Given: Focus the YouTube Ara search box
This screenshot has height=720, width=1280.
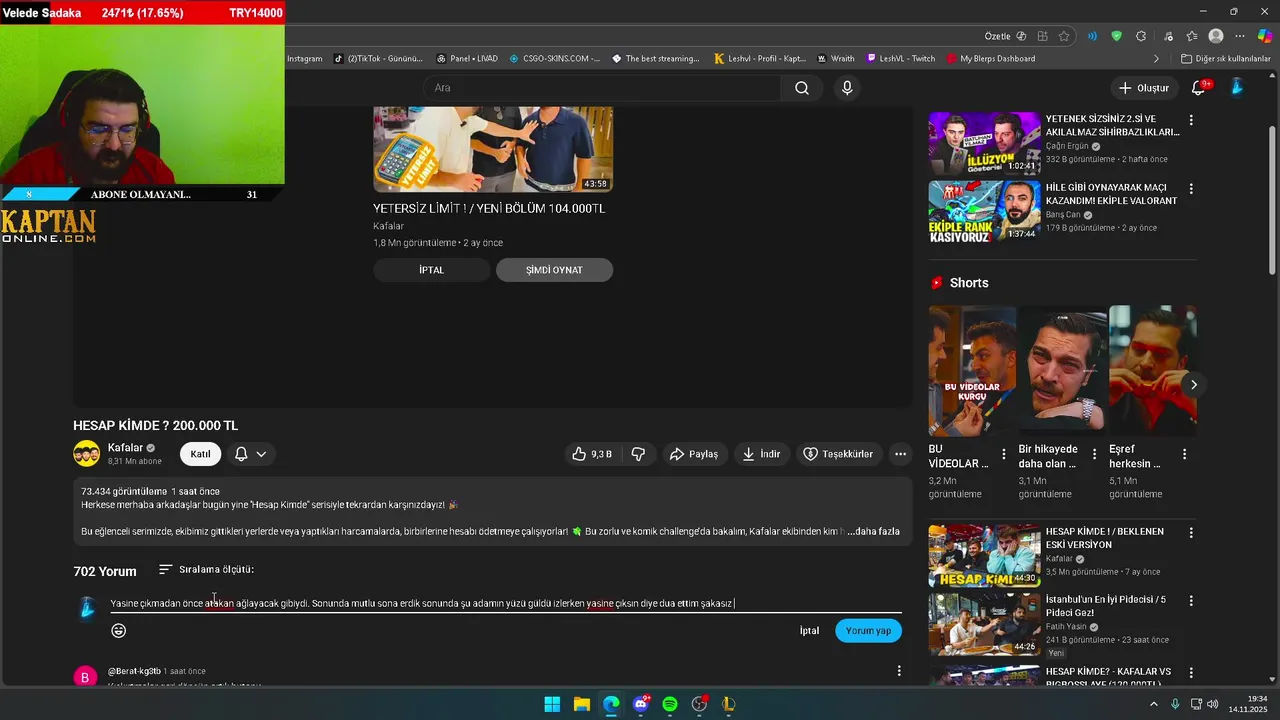Looking at the screenshot, I should [602, 88].
